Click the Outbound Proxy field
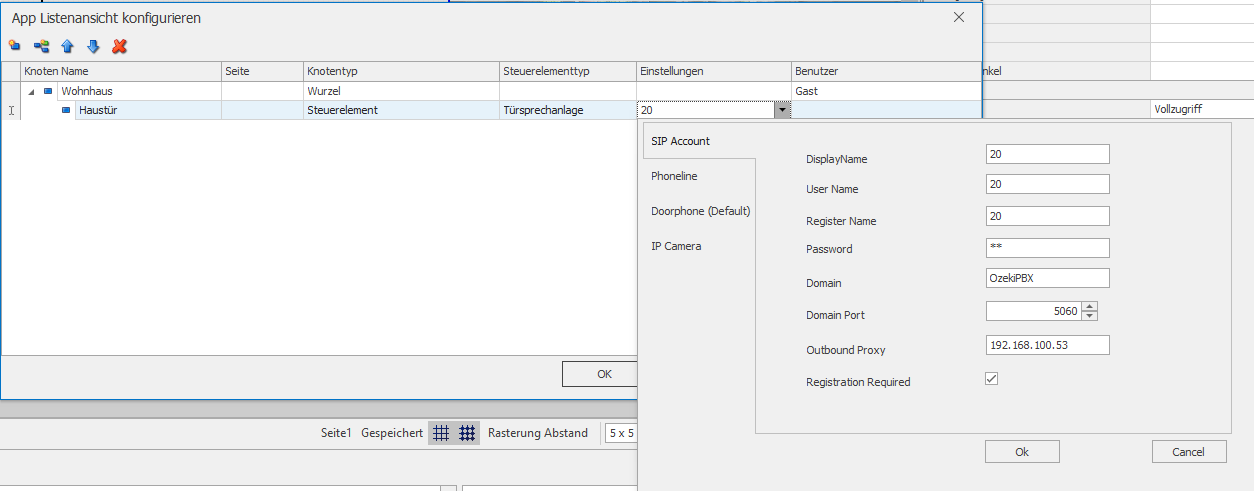 [x=1047, y=345]
